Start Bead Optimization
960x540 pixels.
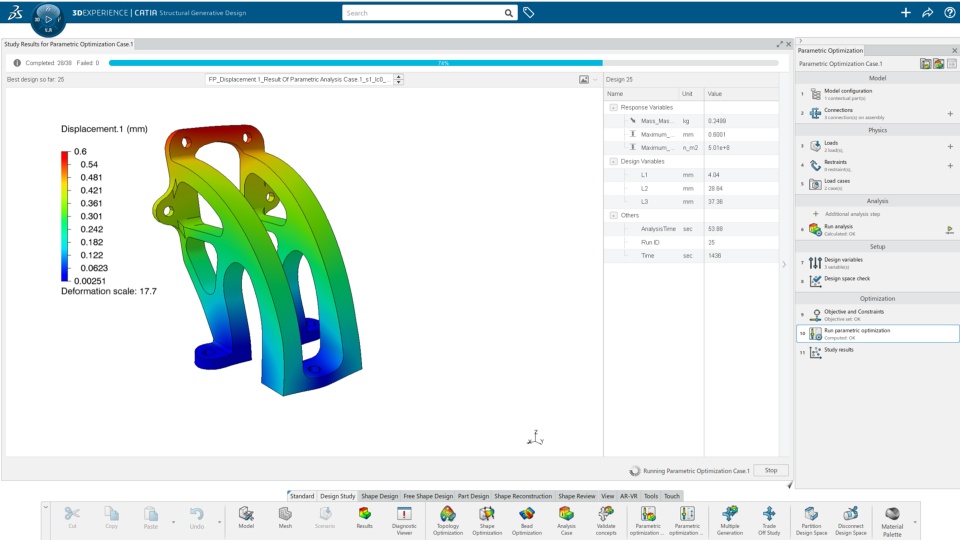pyautogui.click(x=527, y=521)
